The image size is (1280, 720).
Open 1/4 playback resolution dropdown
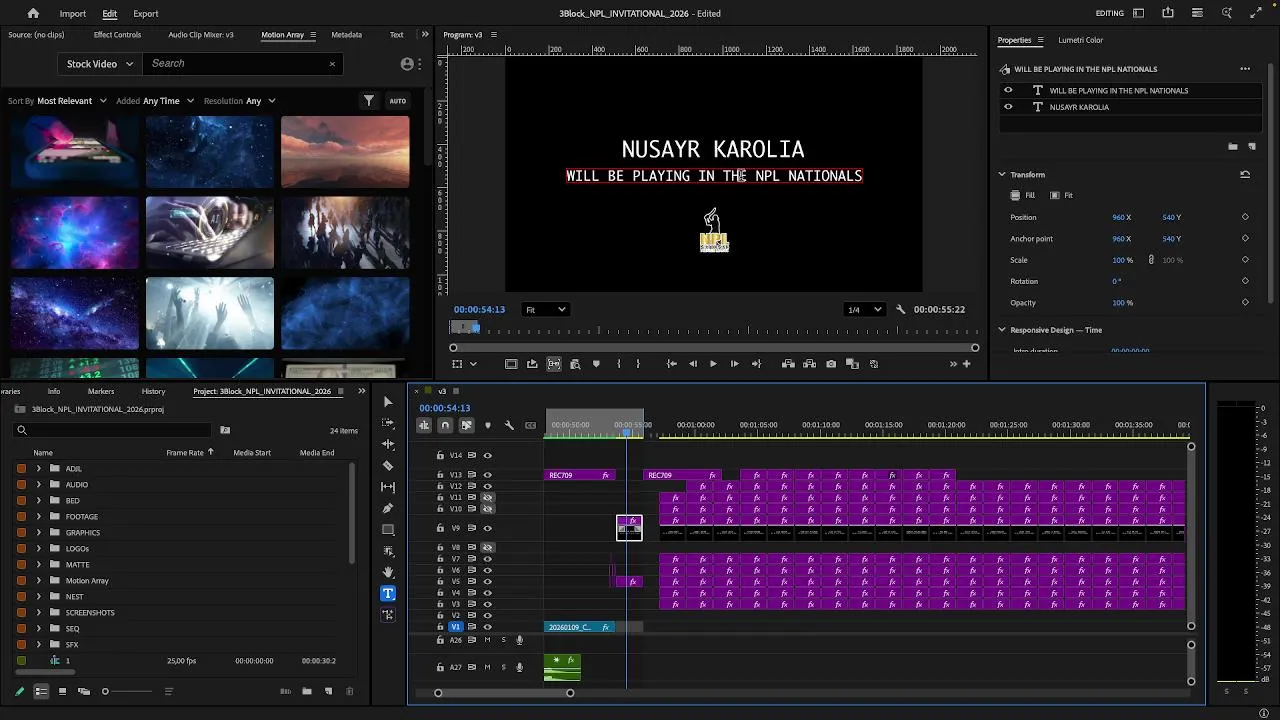click(865, 309)
